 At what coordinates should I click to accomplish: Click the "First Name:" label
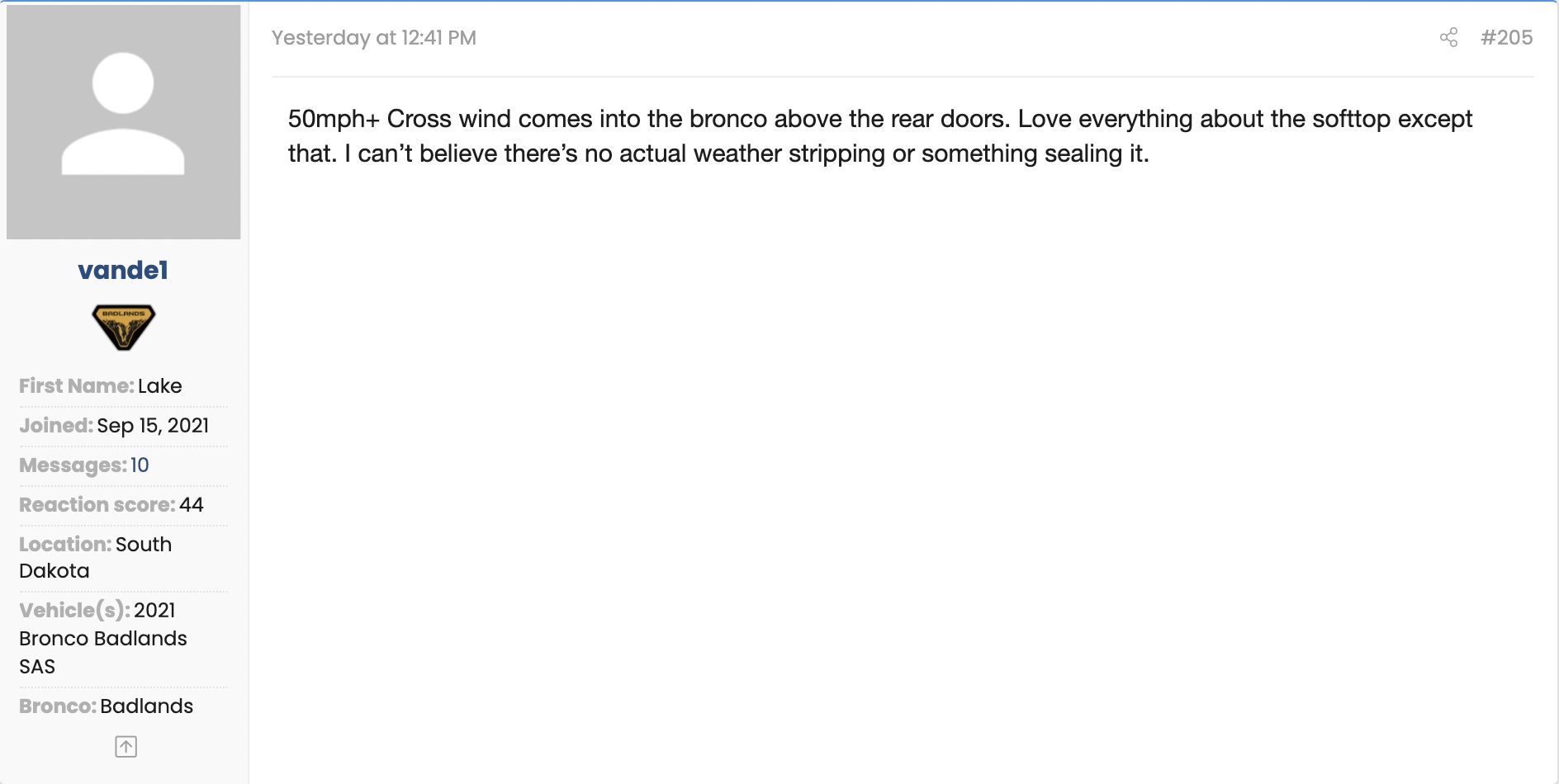click(77, 386)
